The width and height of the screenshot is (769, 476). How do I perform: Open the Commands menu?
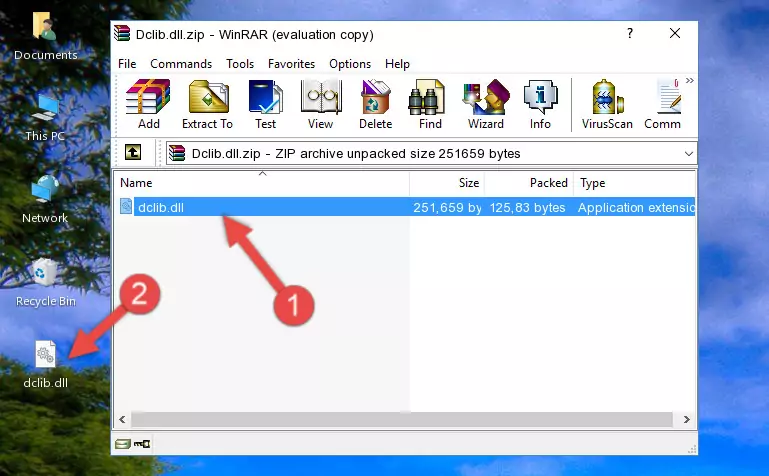pos(181,64)
